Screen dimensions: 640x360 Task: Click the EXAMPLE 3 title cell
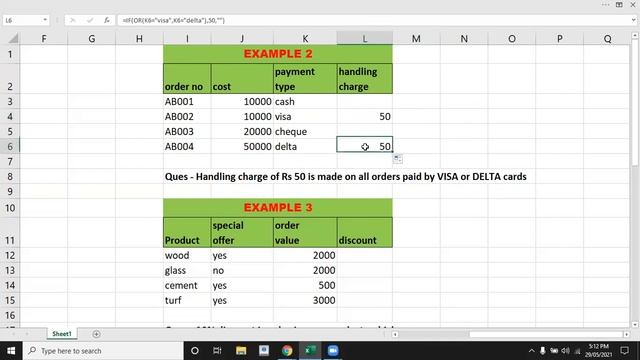(x=278, y=207)
